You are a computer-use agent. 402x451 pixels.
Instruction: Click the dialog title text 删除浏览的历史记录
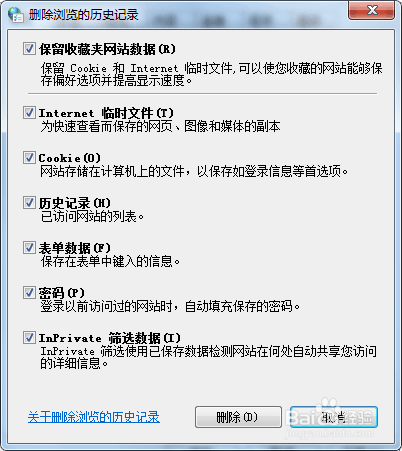[83, 15]
